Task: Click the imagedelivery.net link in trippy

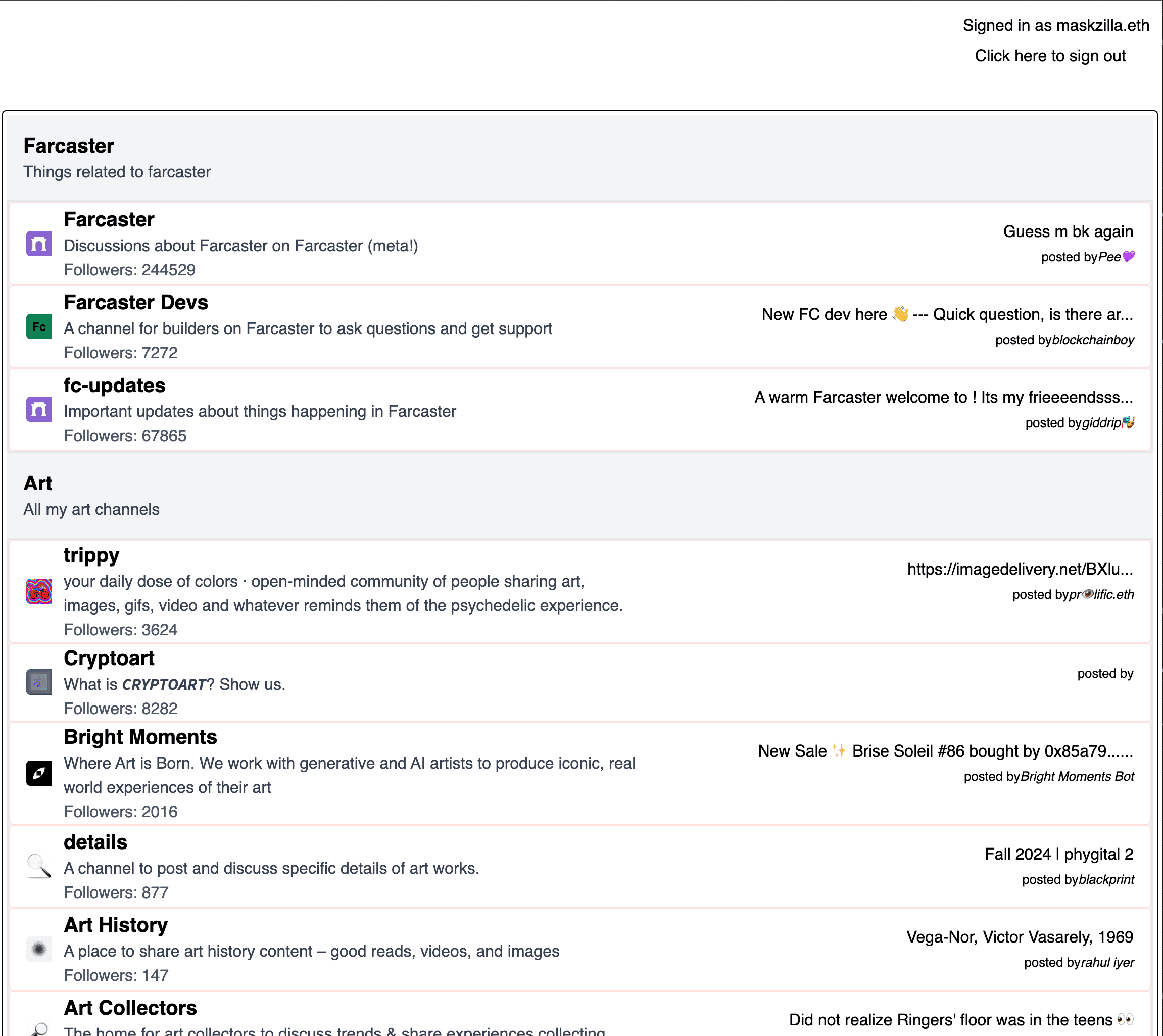Action: click(x=1020, y=569)
